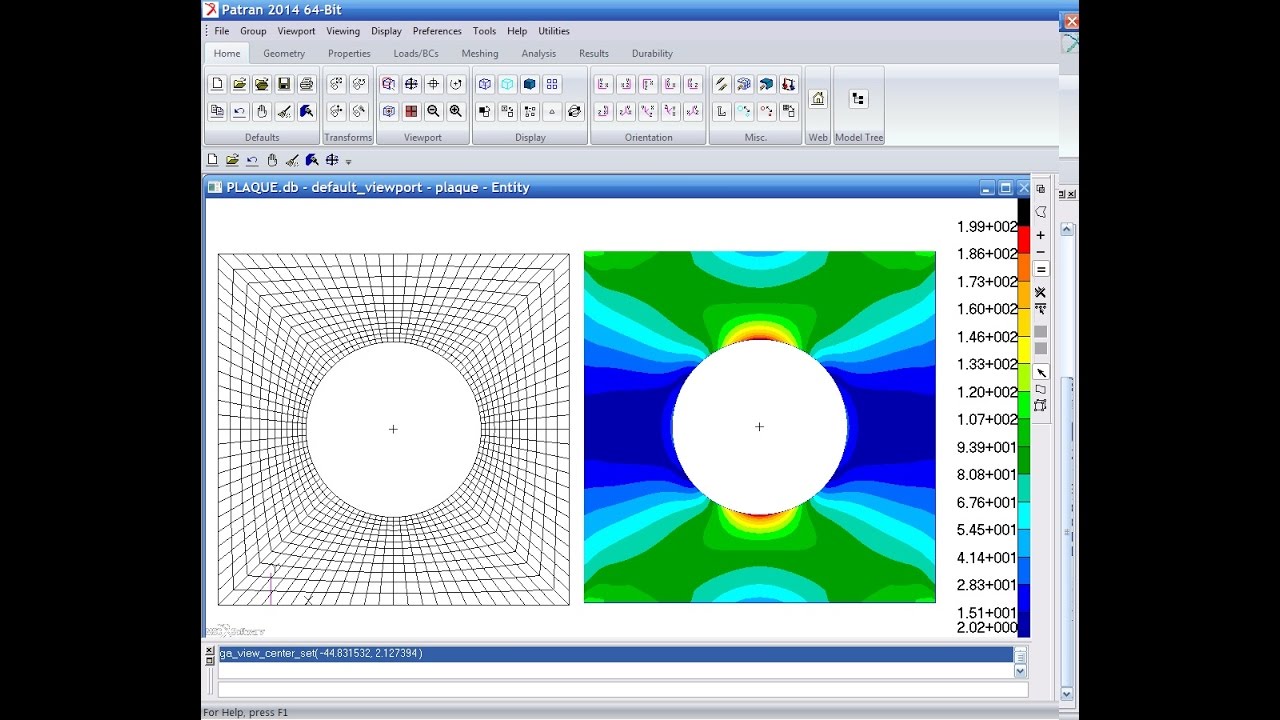Image resolution: width=1280 pixels, height=720 pixels.
Task: Click the minus icon in right vertical toolbar
Action: (1041, 252)
